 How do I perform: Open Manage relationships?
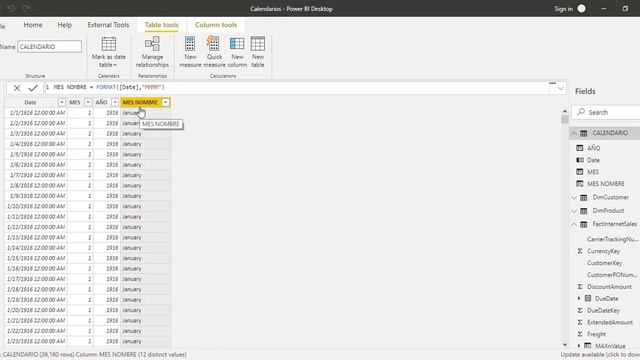152,52
